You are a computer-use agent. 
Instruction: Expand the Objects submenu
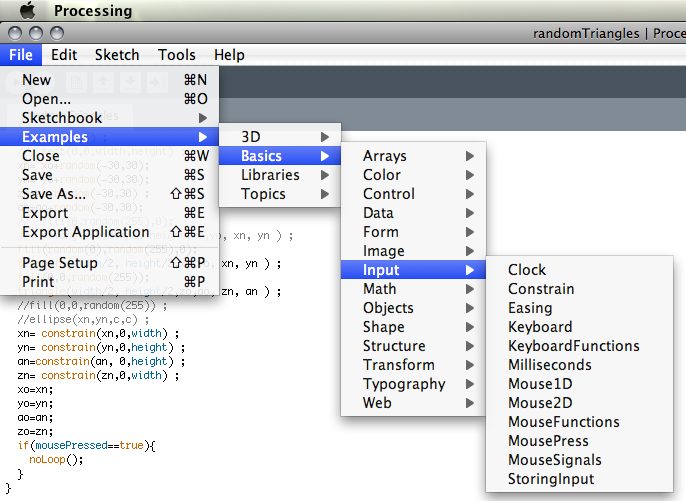coord(413,308)
